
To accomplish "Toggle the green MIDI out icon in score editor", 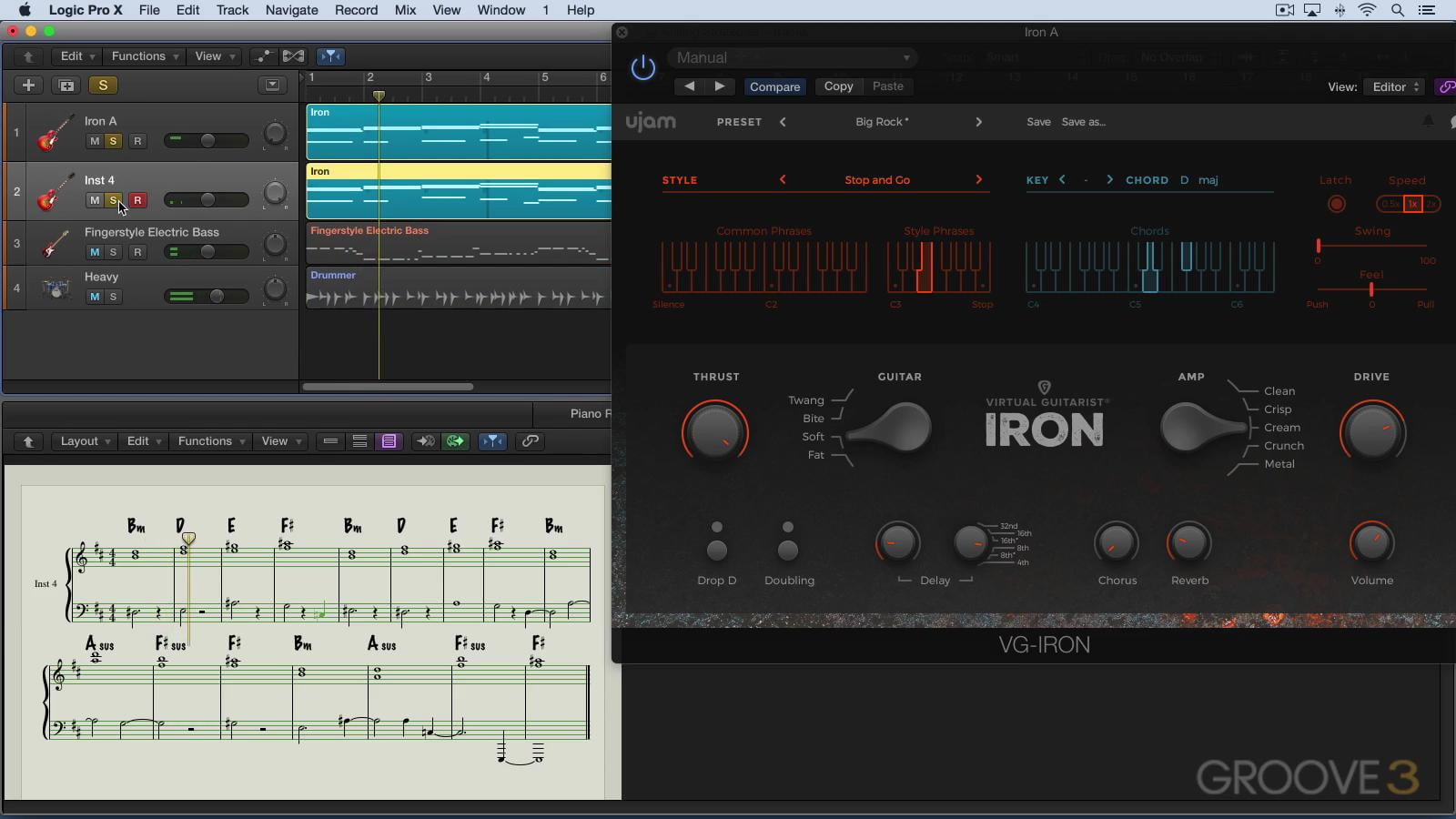I will [455, 441].
